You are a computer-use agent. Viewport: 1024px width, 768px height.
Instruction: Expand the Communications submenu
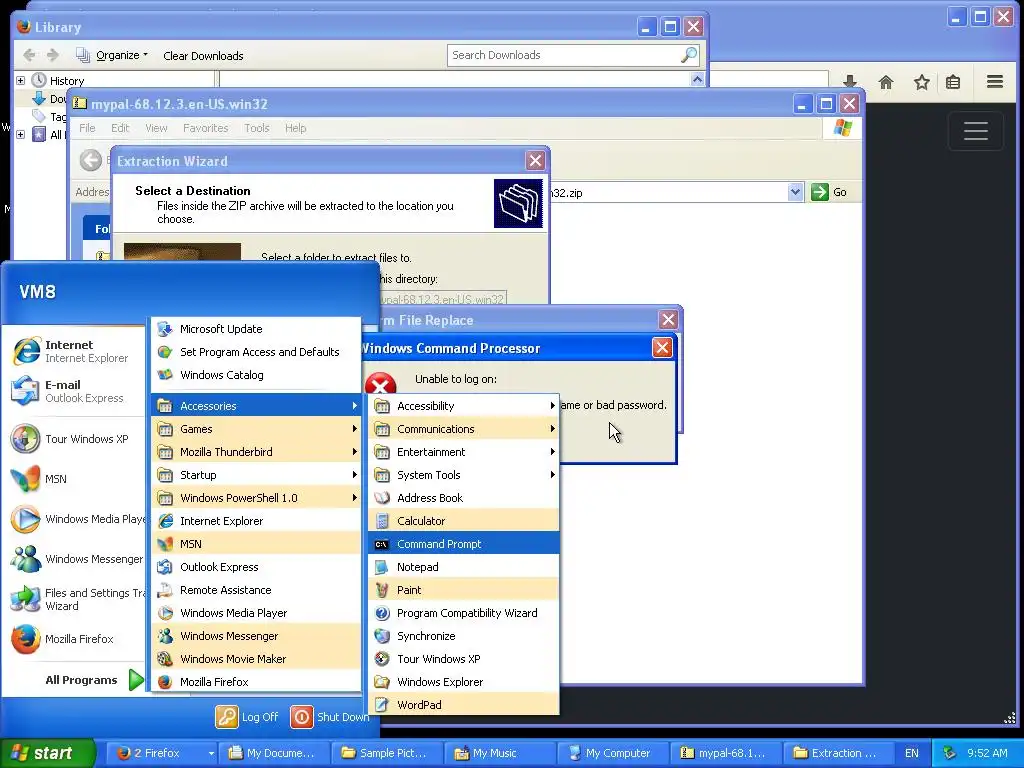tap(464, 429)
